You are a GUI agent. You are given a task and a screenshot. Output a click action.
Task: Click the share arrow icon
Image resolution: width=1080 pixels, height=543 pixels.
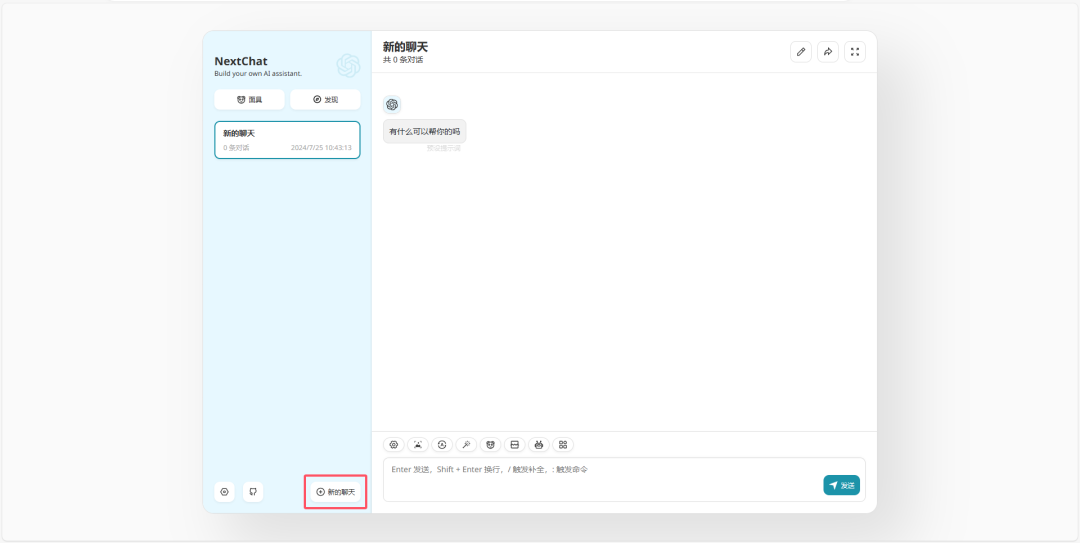point(828,52)
